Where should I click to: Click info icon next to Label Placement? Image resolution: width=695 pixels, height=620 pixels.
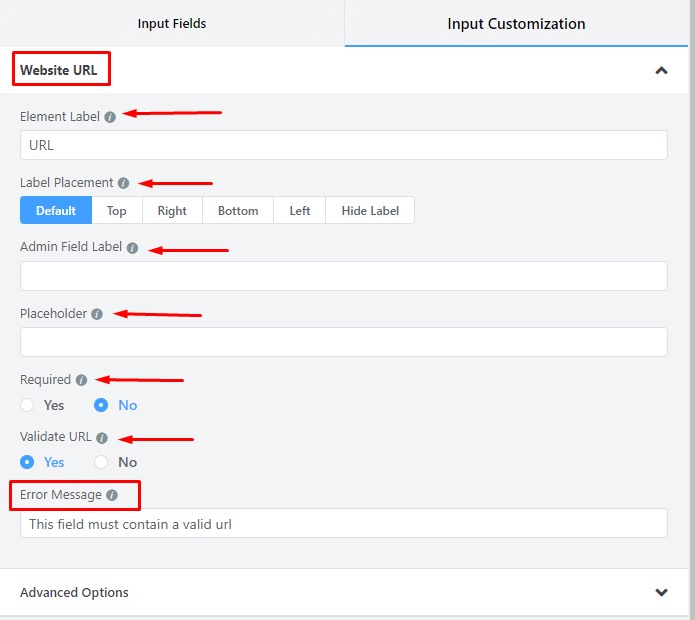(123, 184)
